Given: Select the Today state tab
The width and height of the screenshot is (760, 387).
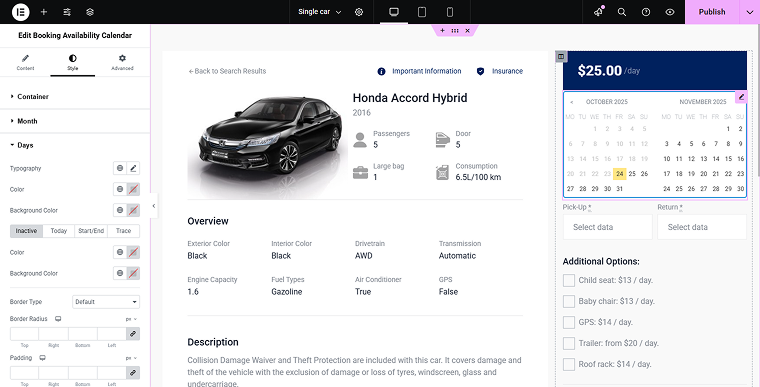Looking at the screenshot, I should [59, 231].
